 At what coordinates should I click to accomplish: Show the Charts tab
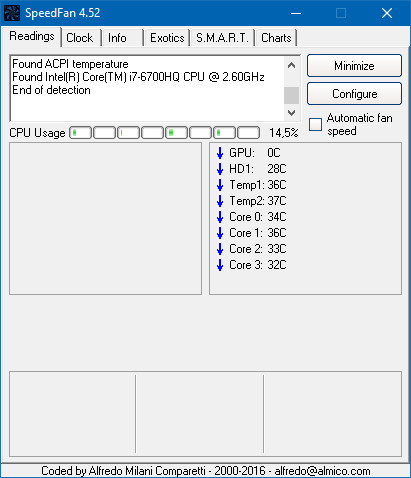coord(276,38)
